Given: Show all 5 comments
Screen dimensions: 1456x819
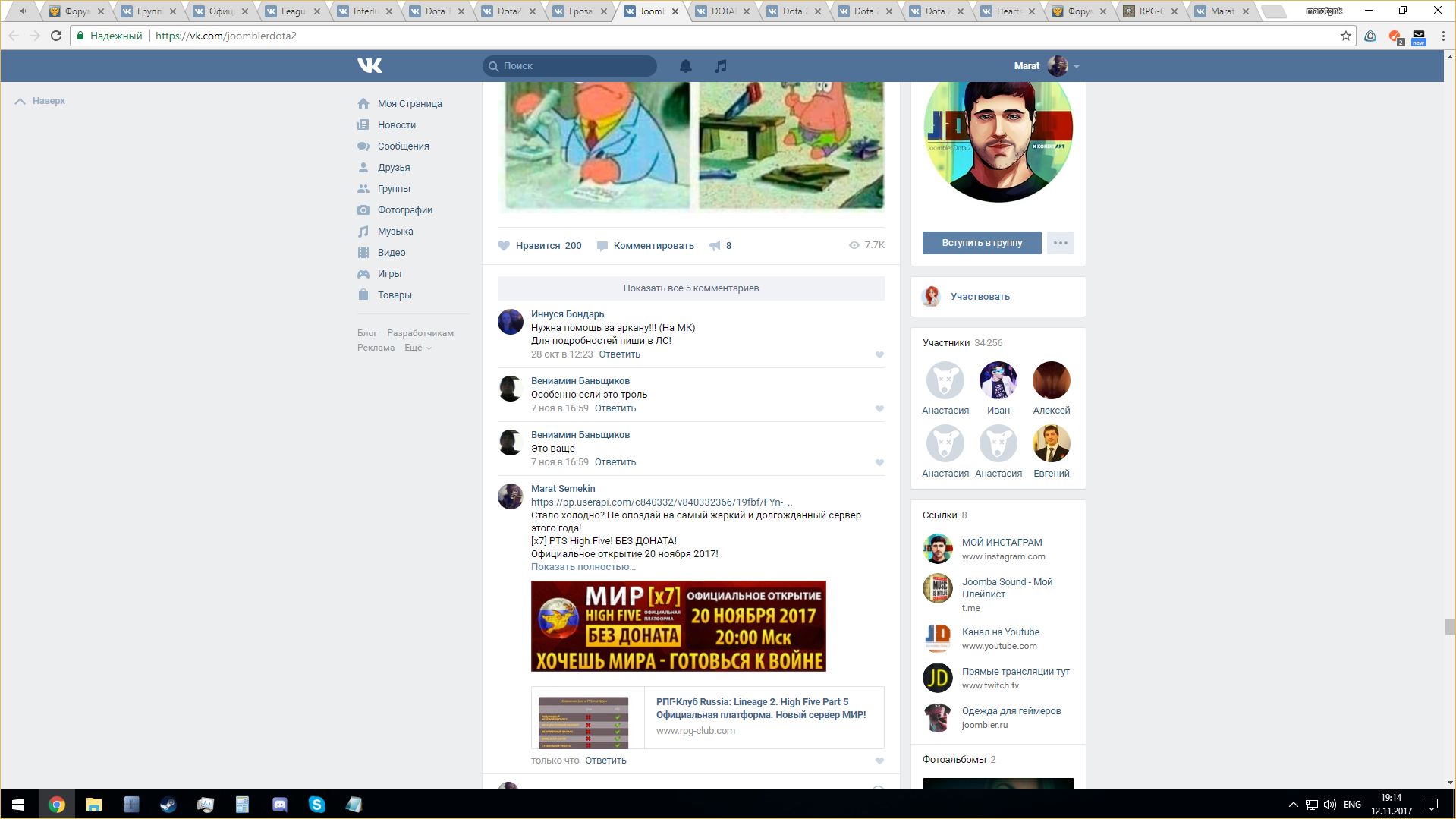Looking at the screenshot, I should tap(690, 288).
